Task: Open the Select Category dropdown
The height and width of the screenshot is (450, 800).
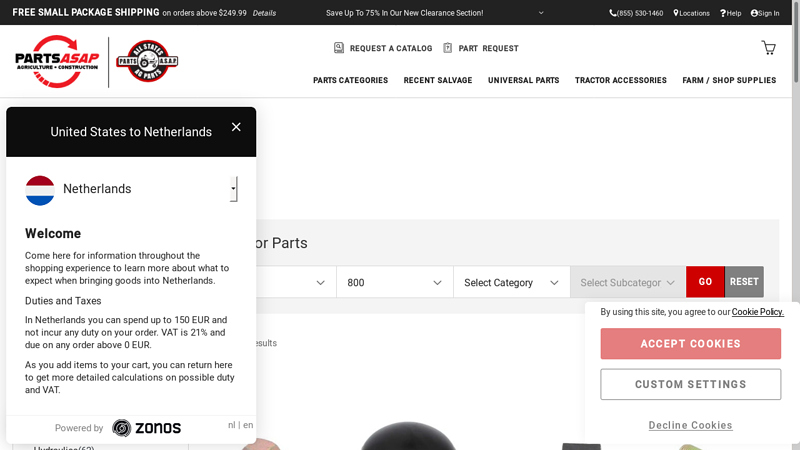Action: click(x=511, y=283)
